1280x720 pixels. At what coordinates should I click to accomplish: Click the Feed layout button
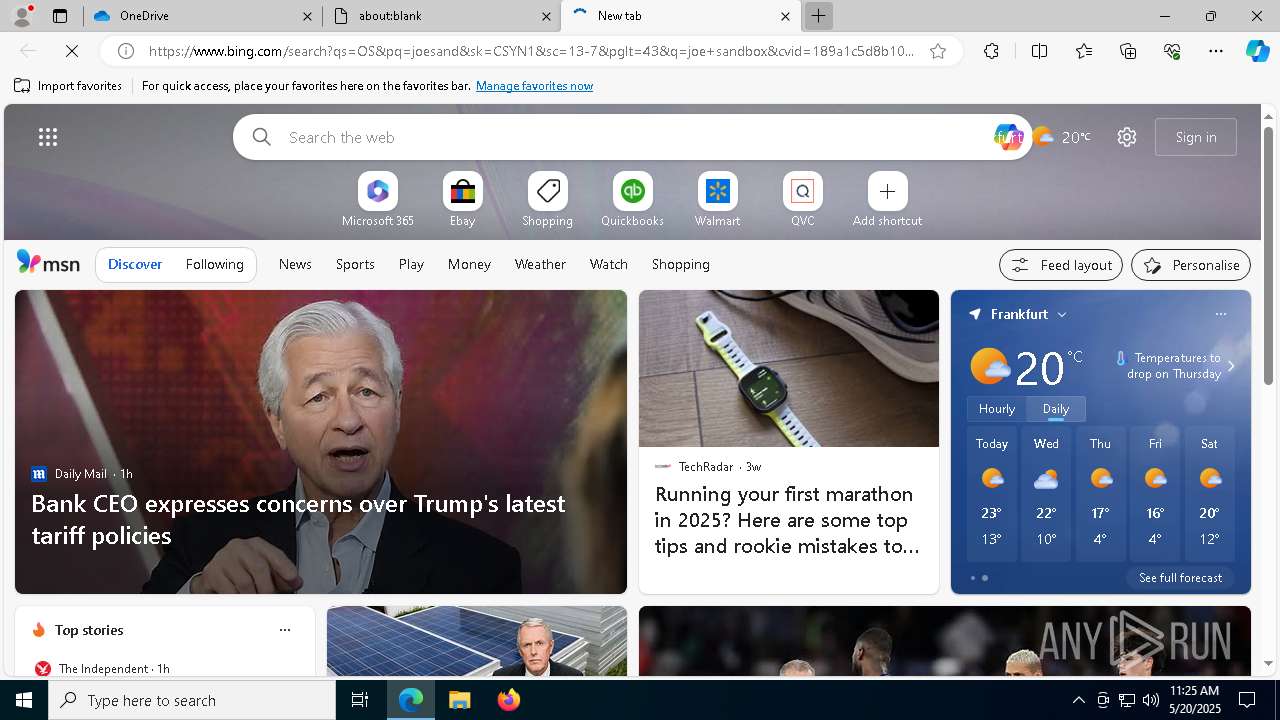1061,265
